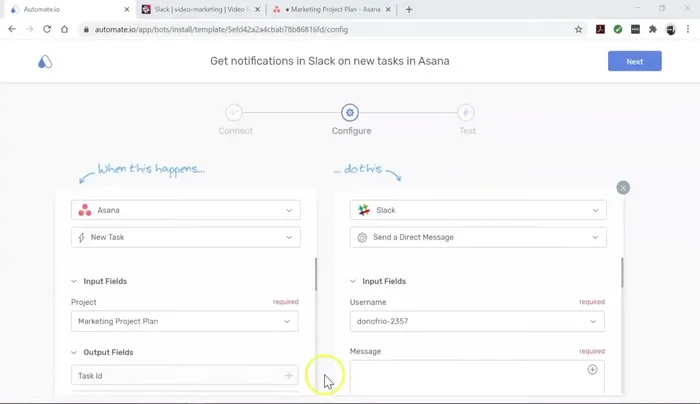The width and height of the screenshot is (700, 404).
Task: Click the Configure step gear icon
Action: pyautogui.click(x=350, y=113)
